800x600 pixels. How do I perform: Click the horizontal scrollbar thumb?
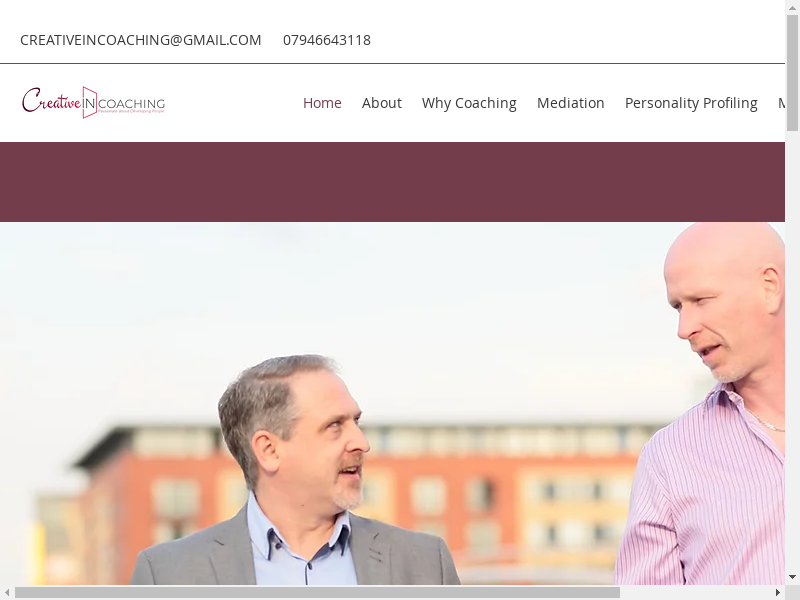coord(317,592)
